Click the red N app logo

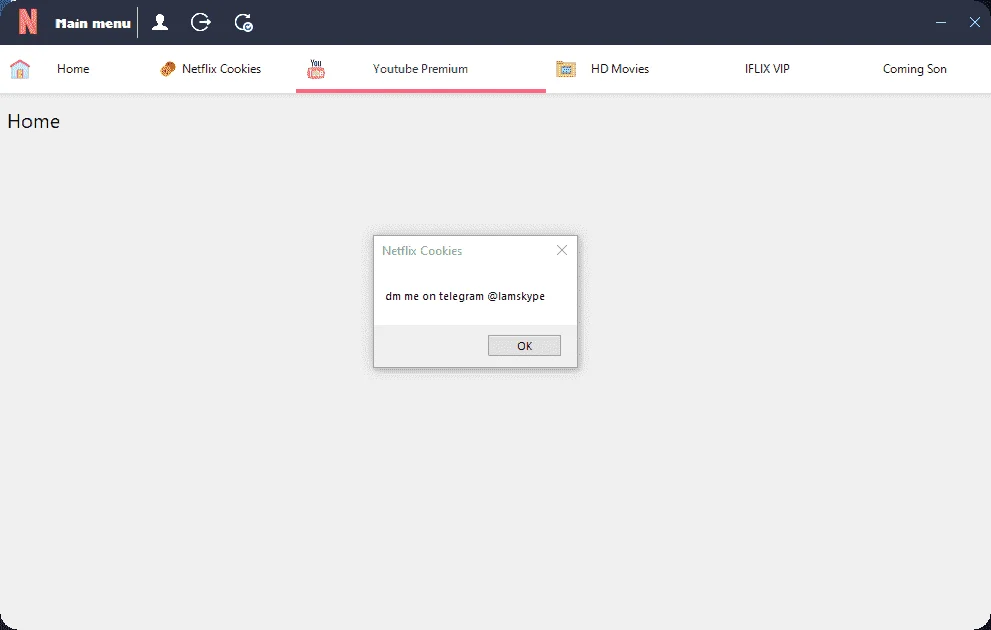28,22
